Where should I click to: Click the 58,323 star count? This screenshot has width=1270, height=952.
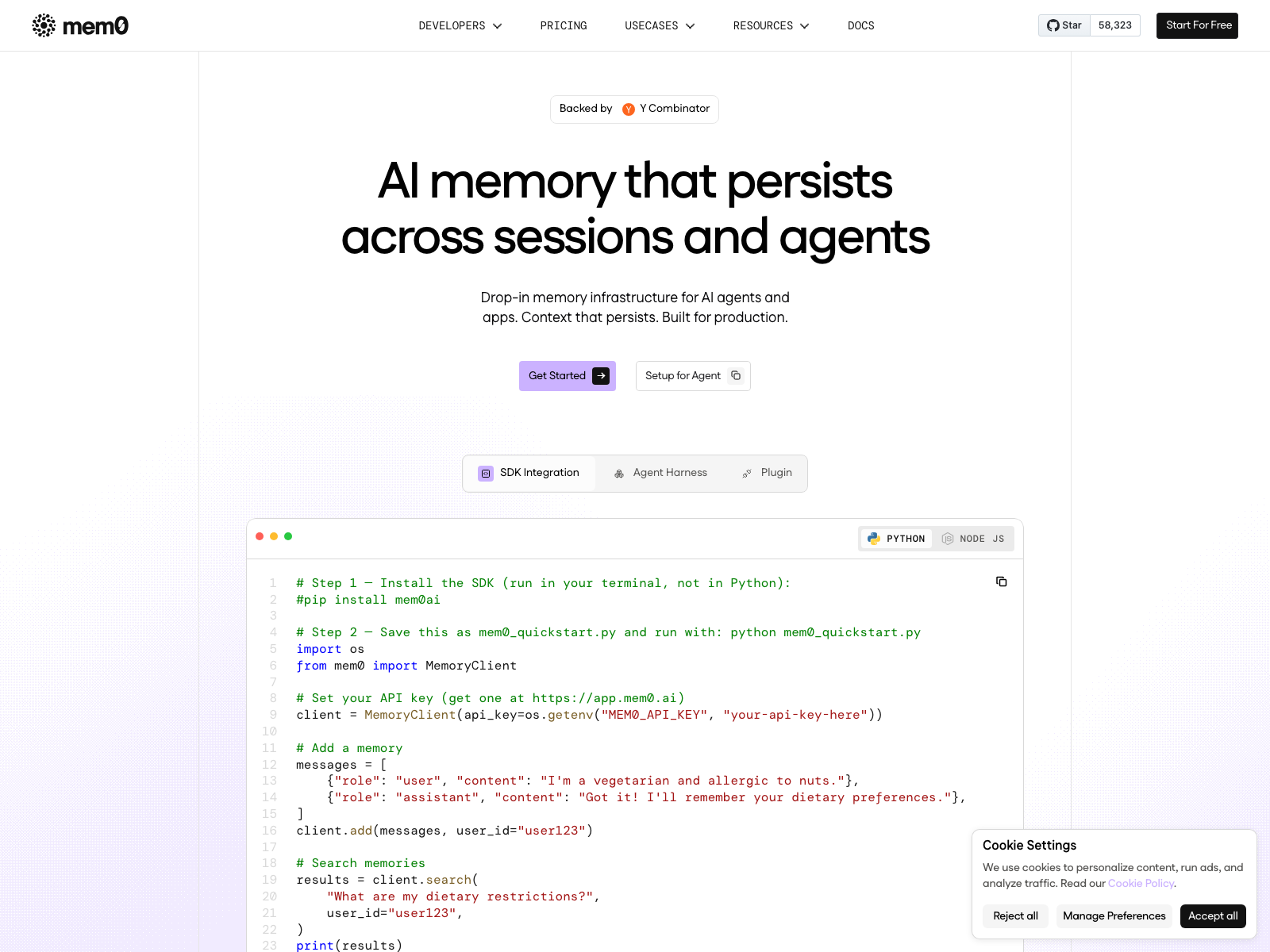click(x=1115, y=25)
